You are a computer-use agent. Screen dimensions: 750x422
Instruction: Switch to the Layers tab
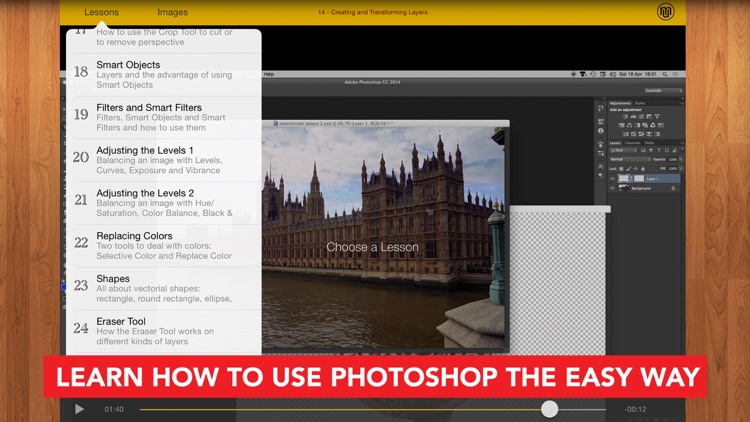click(615, 143)
